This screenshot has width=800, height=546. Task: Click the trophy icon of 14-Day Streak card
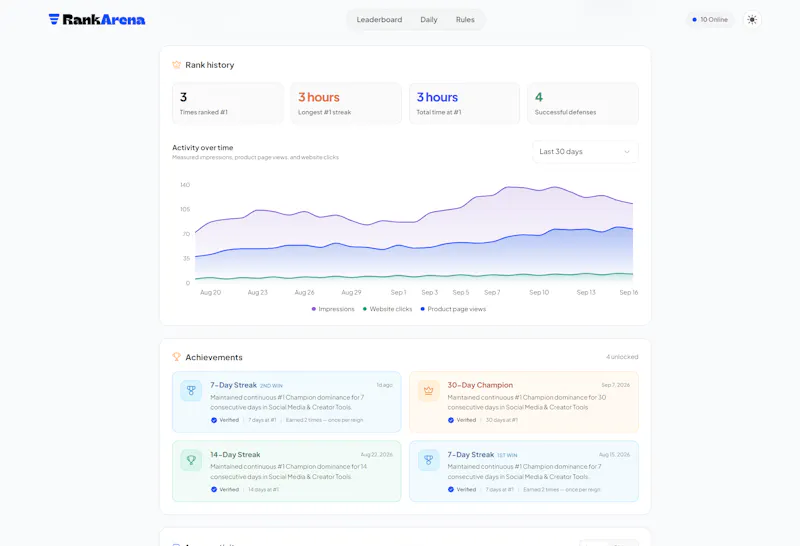click(191, 460)
